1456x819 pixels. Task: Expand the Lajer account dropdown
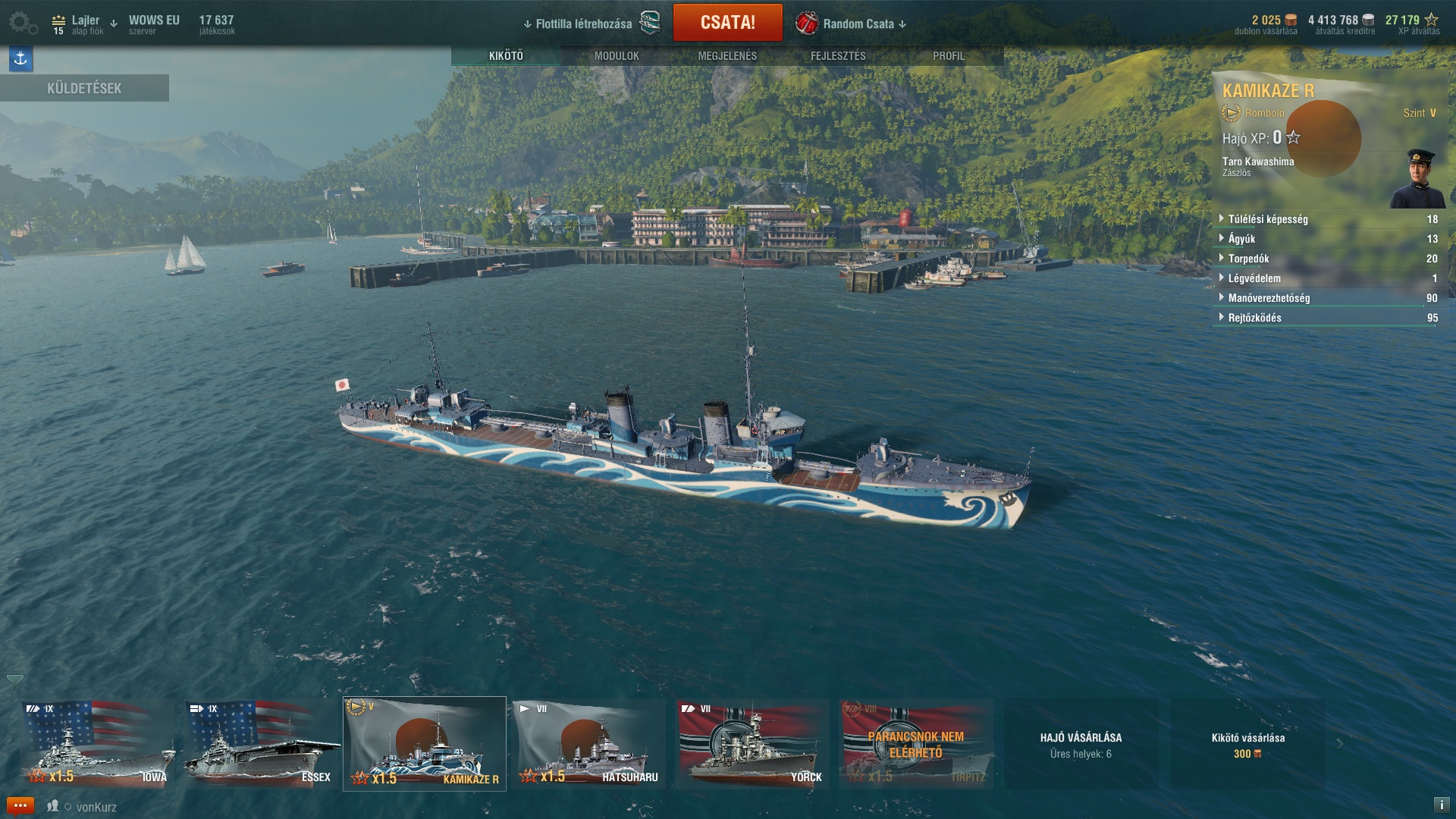[x=114, y=24]
